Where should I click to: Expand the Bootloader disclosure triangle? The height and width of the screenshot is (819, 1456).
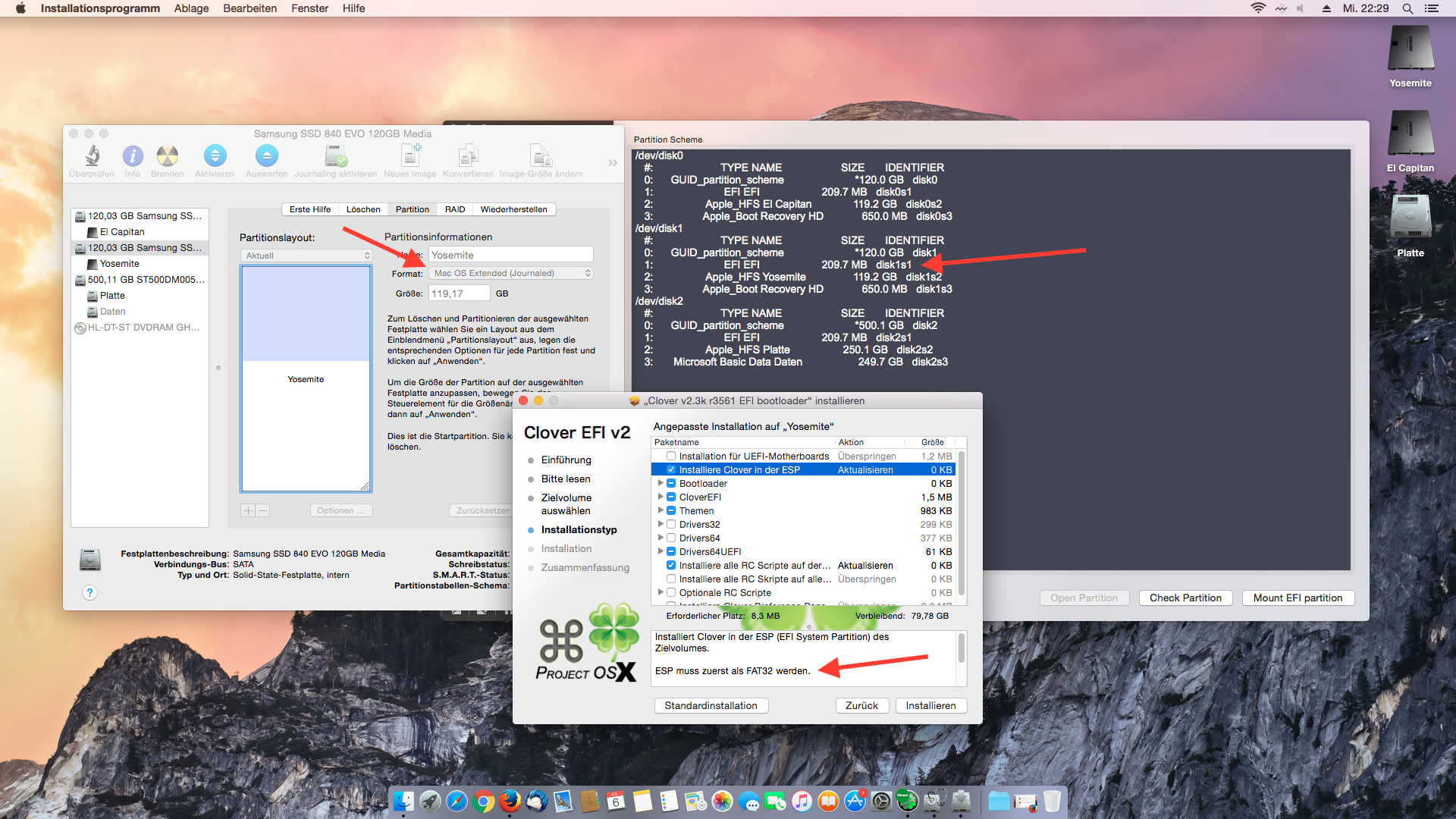(661, 484)
